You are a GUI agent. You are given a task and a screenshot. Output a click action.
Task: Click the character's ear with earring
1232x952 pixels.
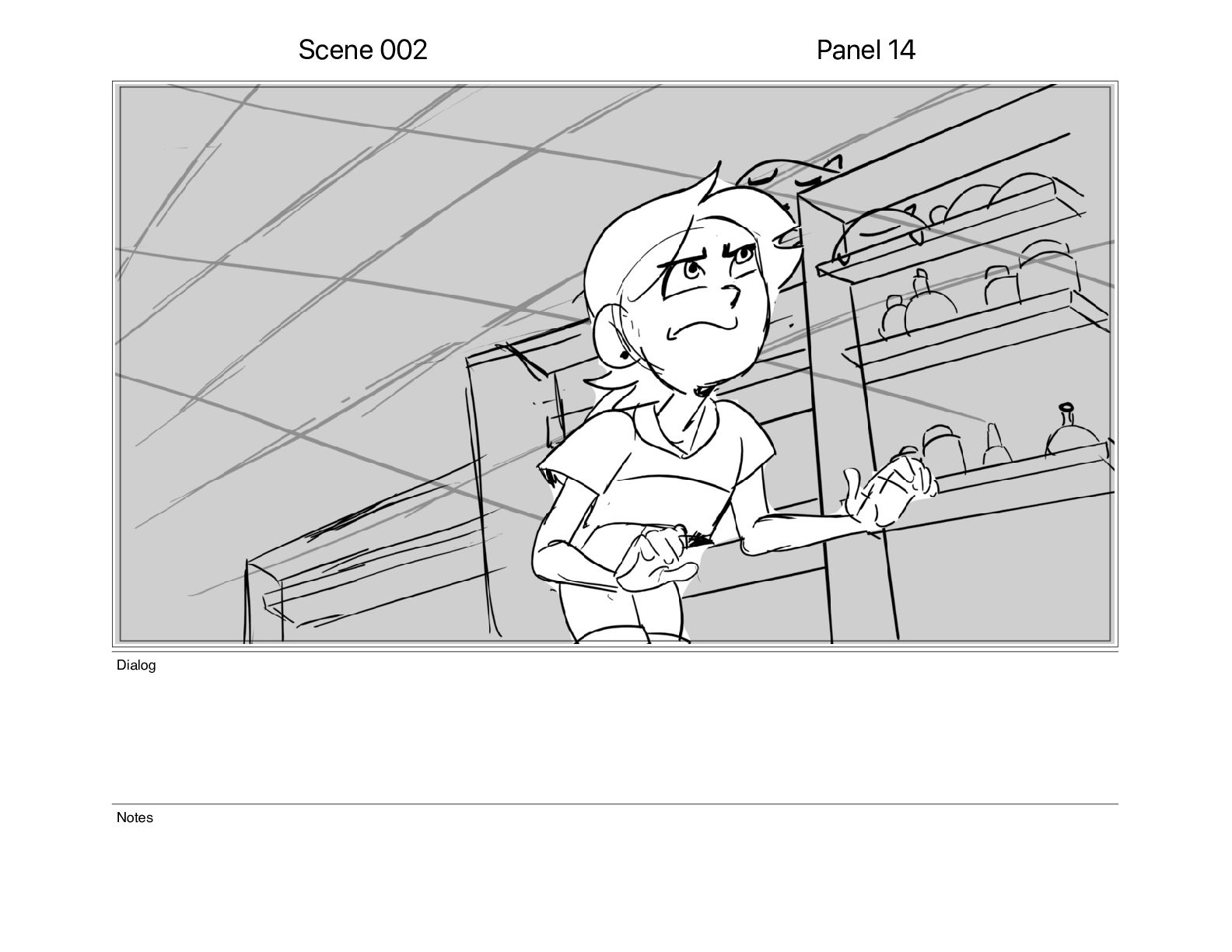pyautogui.click(x=613, y=333)
